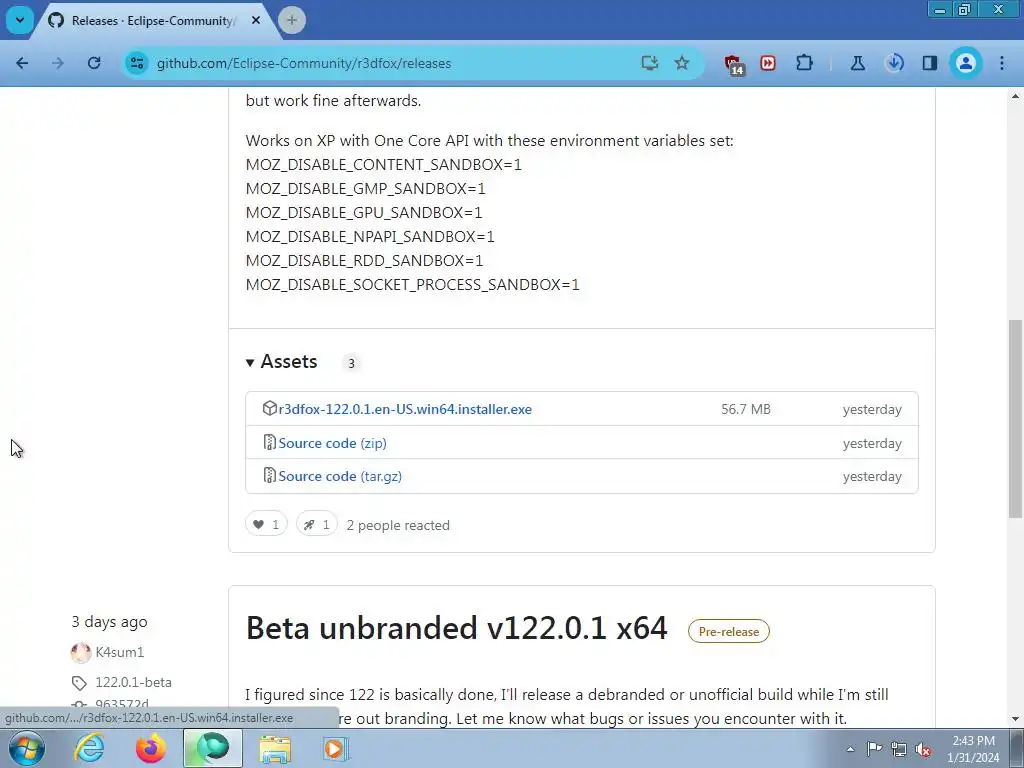Reload the current page
This screenshot has height=768, width=1024.
pyautogui.click(x=94, y=63)
